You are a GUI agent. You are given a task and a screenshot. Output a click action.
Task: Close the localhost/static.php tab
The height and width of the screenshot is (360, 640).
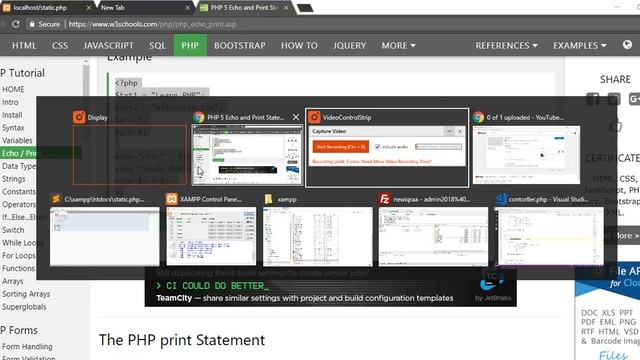89,8
